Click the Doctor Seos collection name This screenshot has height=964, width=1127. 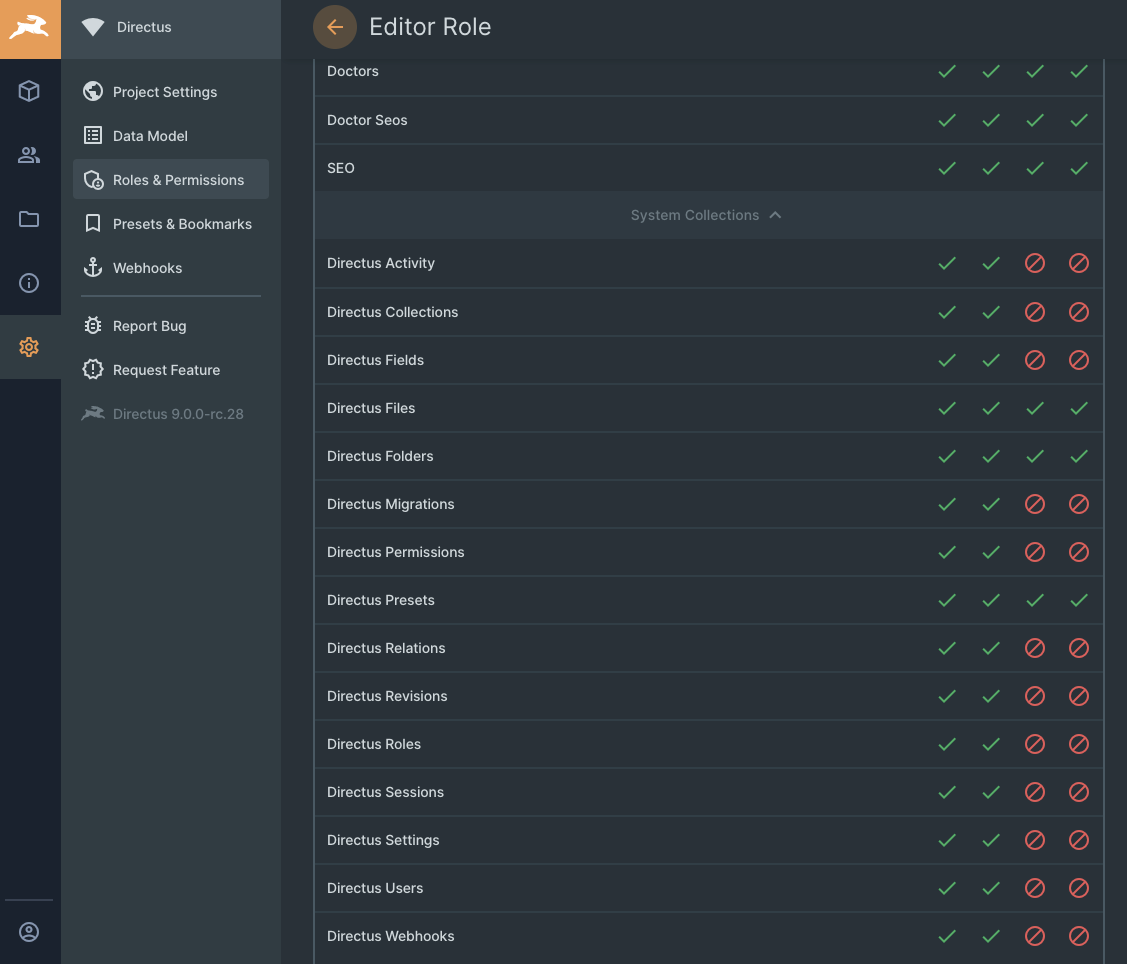[367, 120]
